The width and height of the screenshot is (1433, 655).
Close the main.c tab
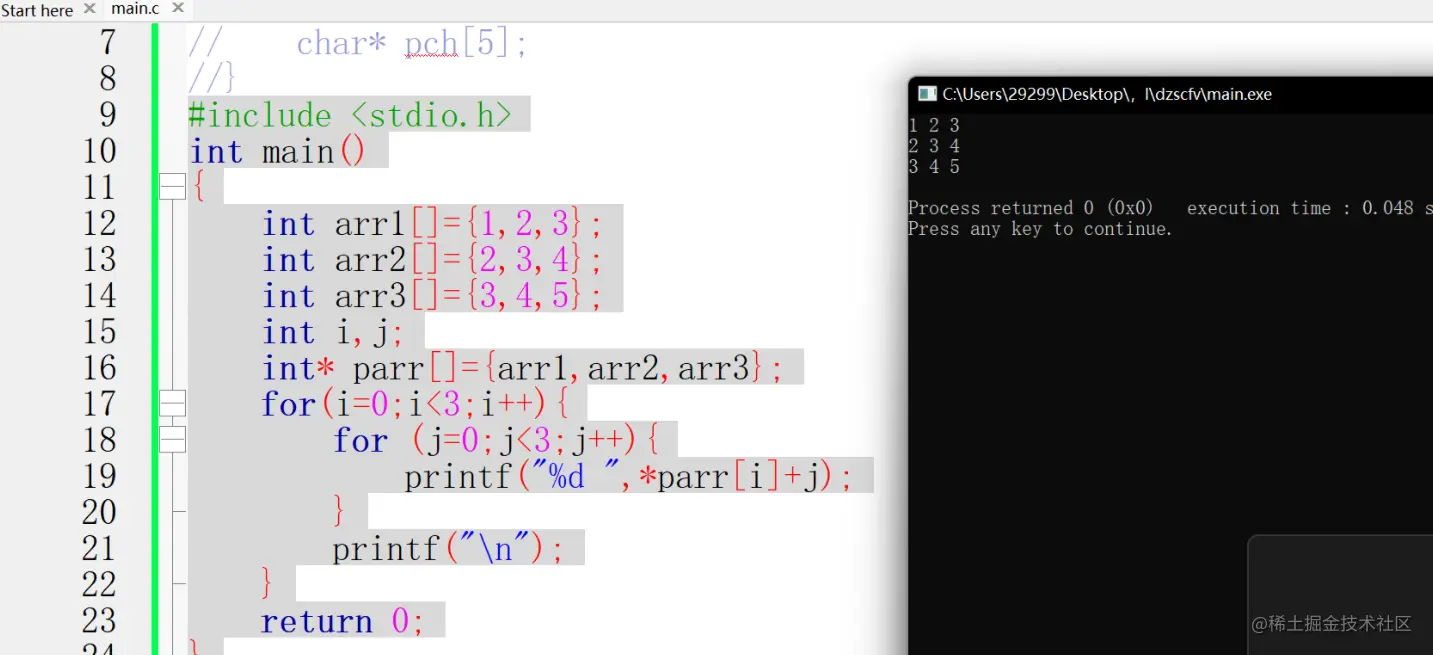(178, 8)
